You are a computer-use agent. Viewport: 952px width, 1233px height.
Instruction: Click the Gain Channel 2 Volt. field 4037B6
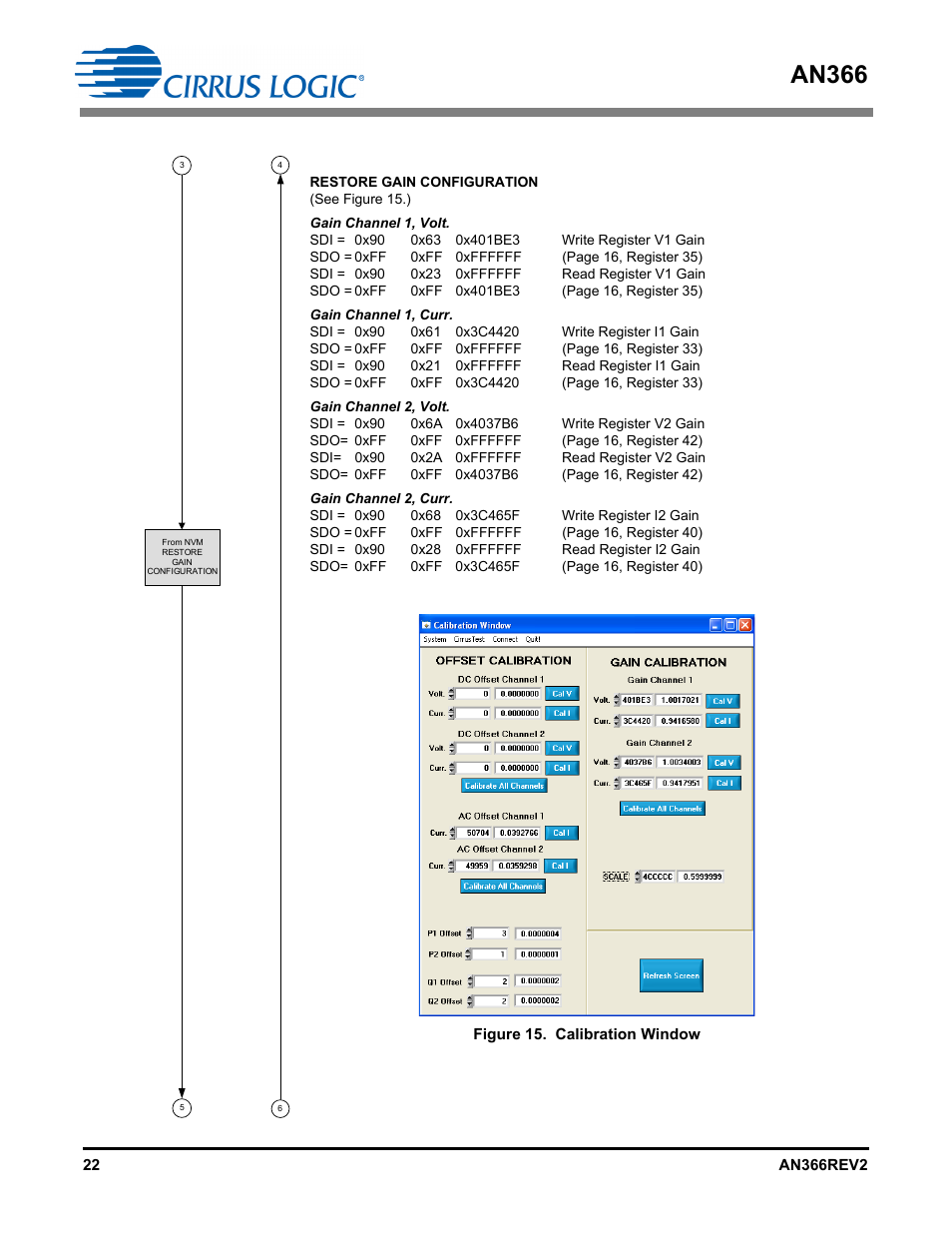(638, 763)
